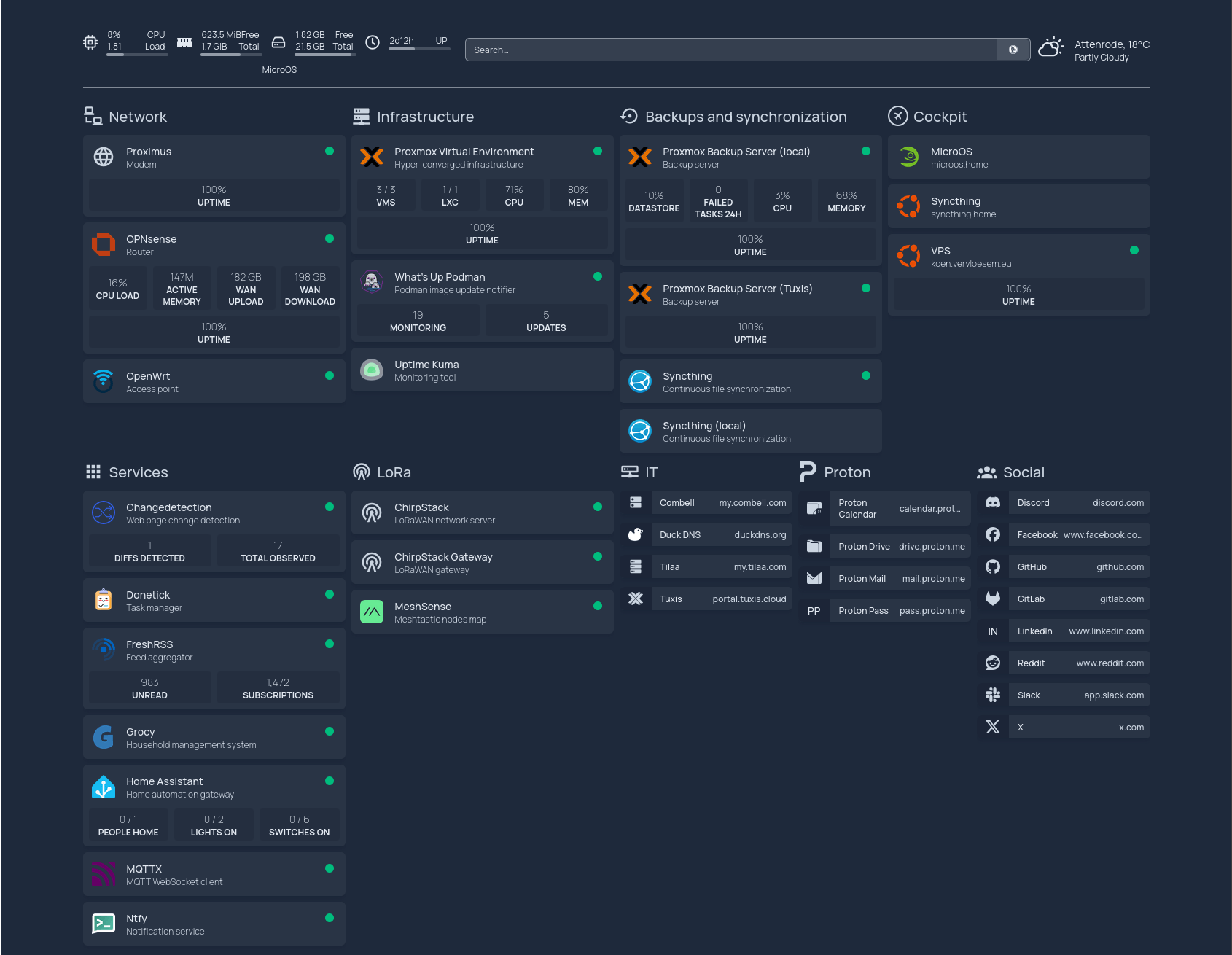
Task: Click the Home Assistant icon
Action: 104,787
